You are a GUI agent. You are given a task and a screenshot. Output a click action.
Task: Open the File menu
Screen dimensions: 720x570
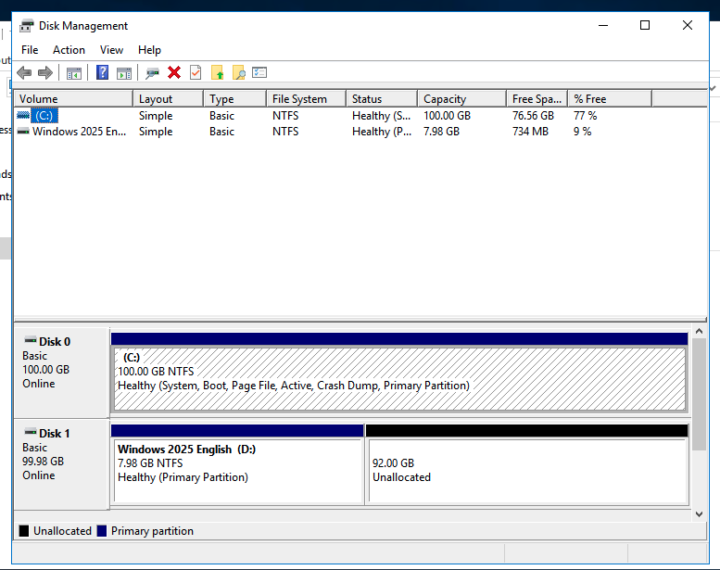30,50
